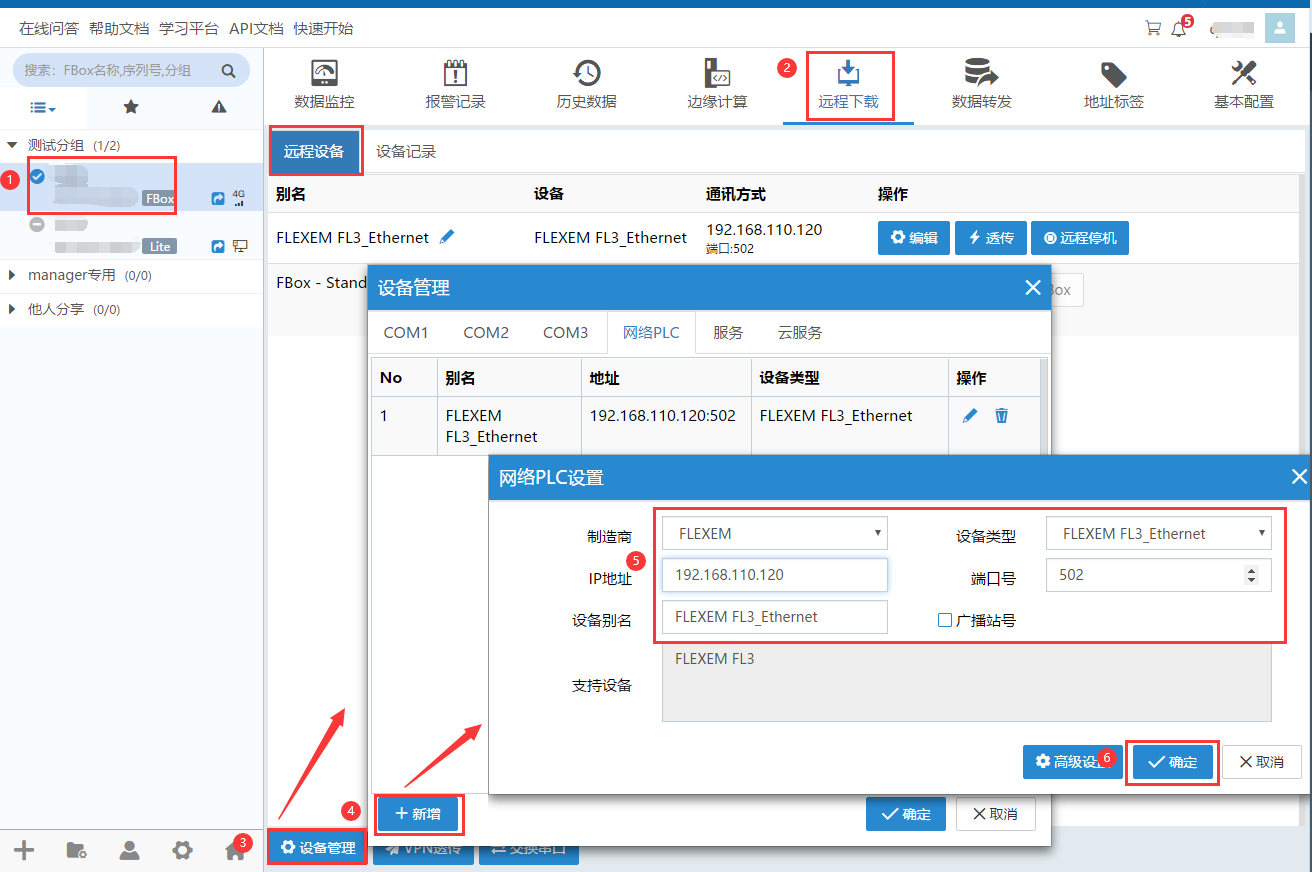The height and width of the screenshot is (872, 1312).
Task: Switch to the COM2 tab
Action: click(x=486, y=332)
